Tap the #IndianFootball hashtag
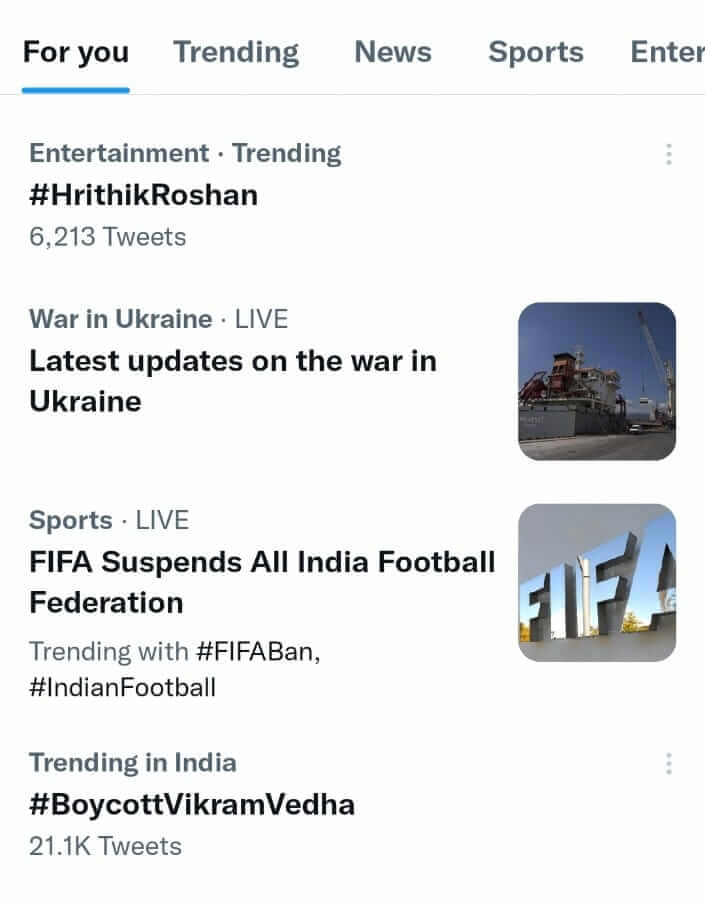705x904 pixels. click(122, 687)
